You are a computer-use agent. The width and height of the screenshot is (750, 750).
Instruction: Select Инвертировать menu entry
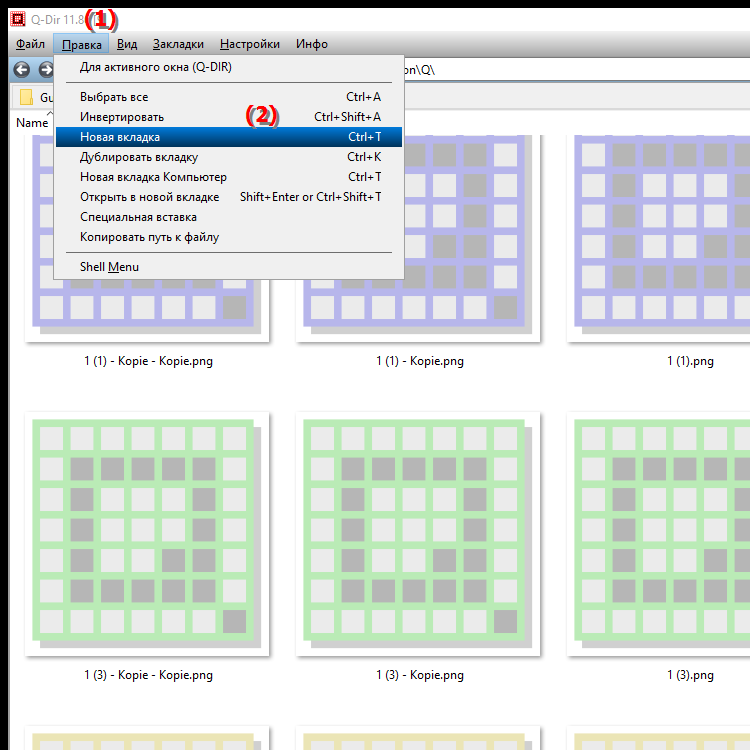pos(122,117)
